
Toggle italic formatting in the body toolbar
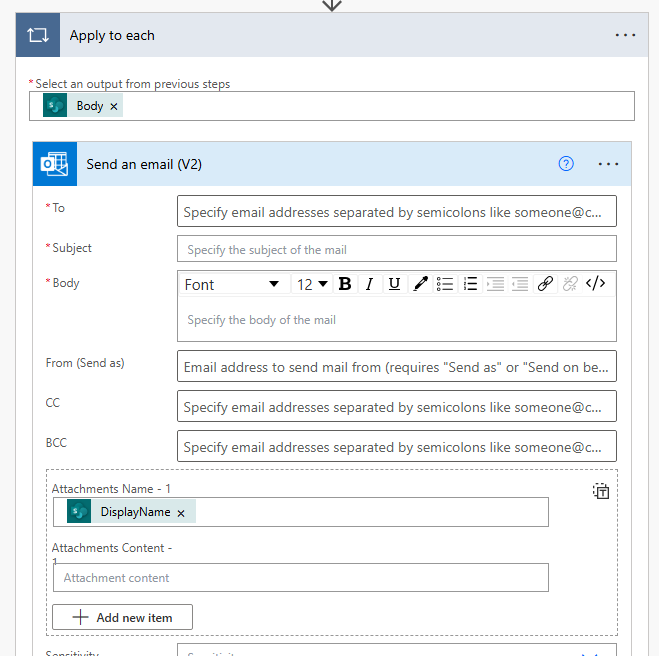pyautogui.click(x=369, y=284)
